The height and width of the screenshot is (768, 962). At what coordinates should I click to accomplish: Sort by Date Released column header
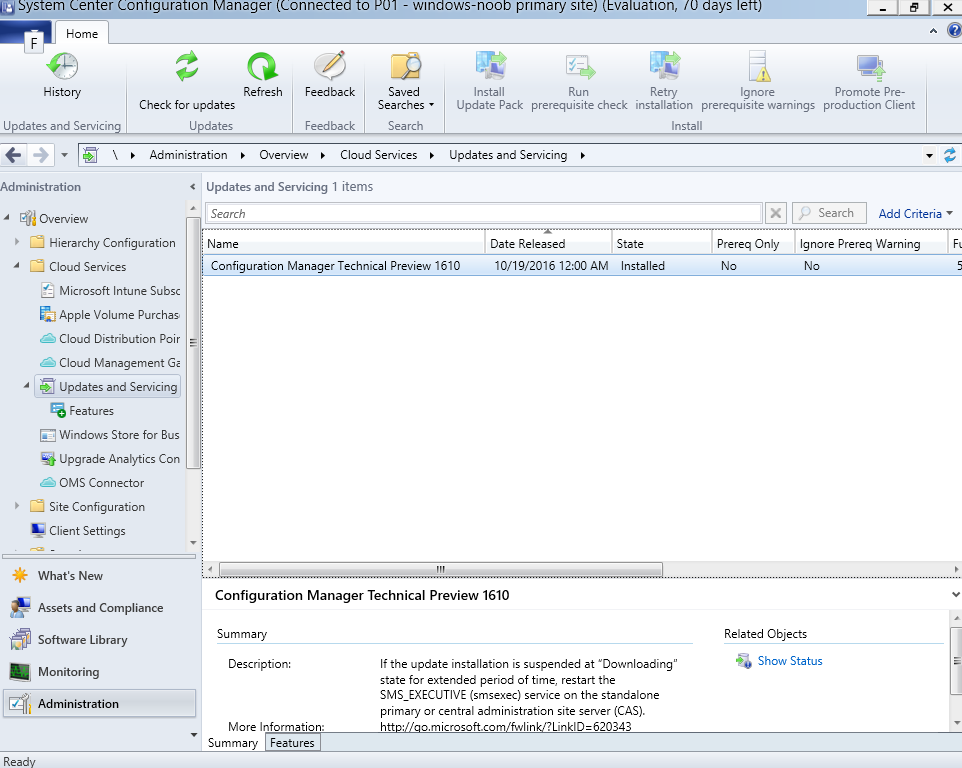coord(548,244)
